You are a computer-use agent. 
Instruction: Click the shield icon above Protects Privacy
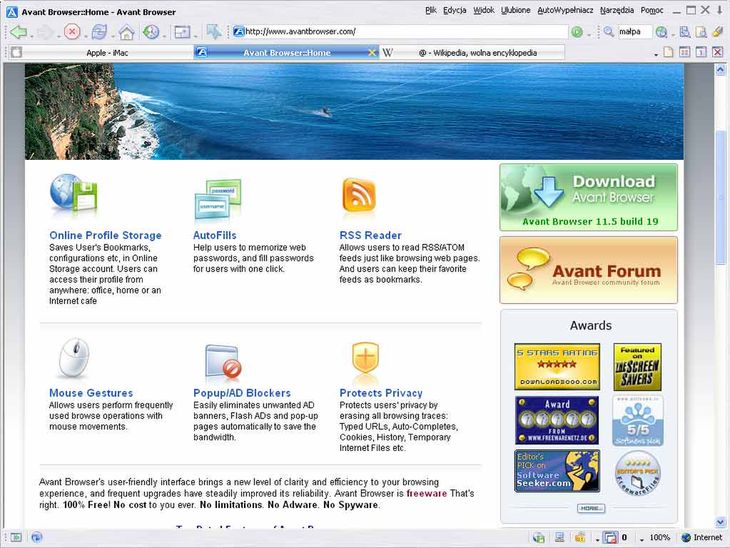coord(365,357)
